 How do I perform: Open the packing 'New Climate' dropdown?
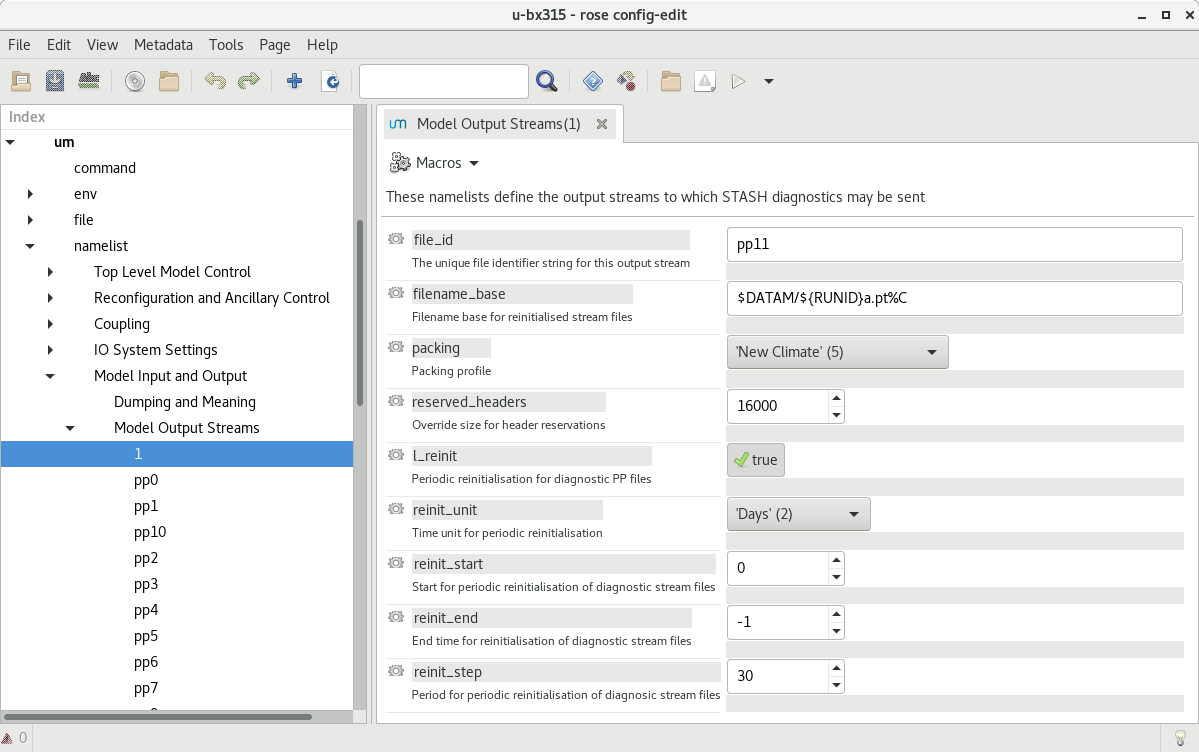pyautogui.click(x=836, y=352)
